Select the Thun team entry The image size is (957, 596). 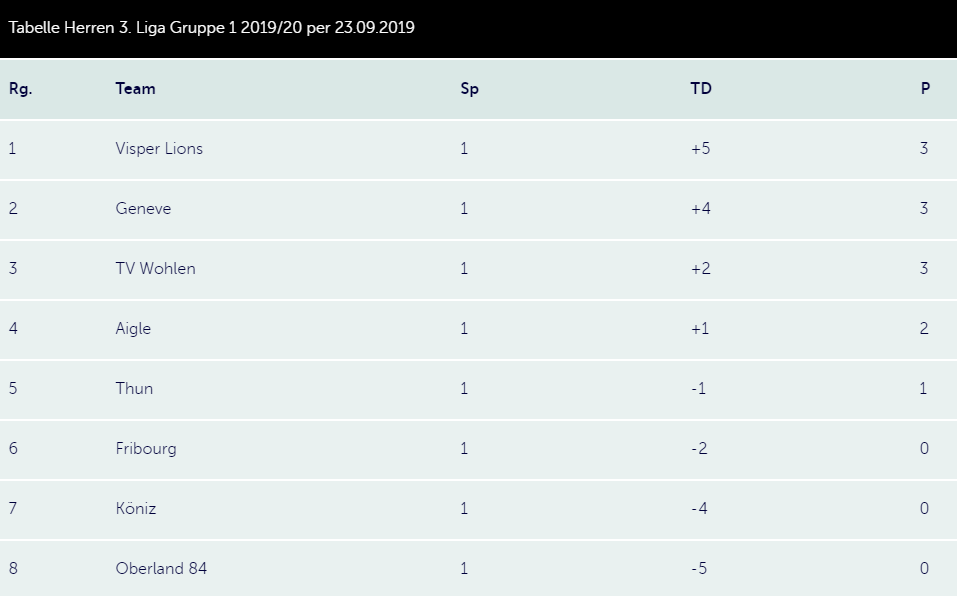pyautogui.click(x=134, y=389)
